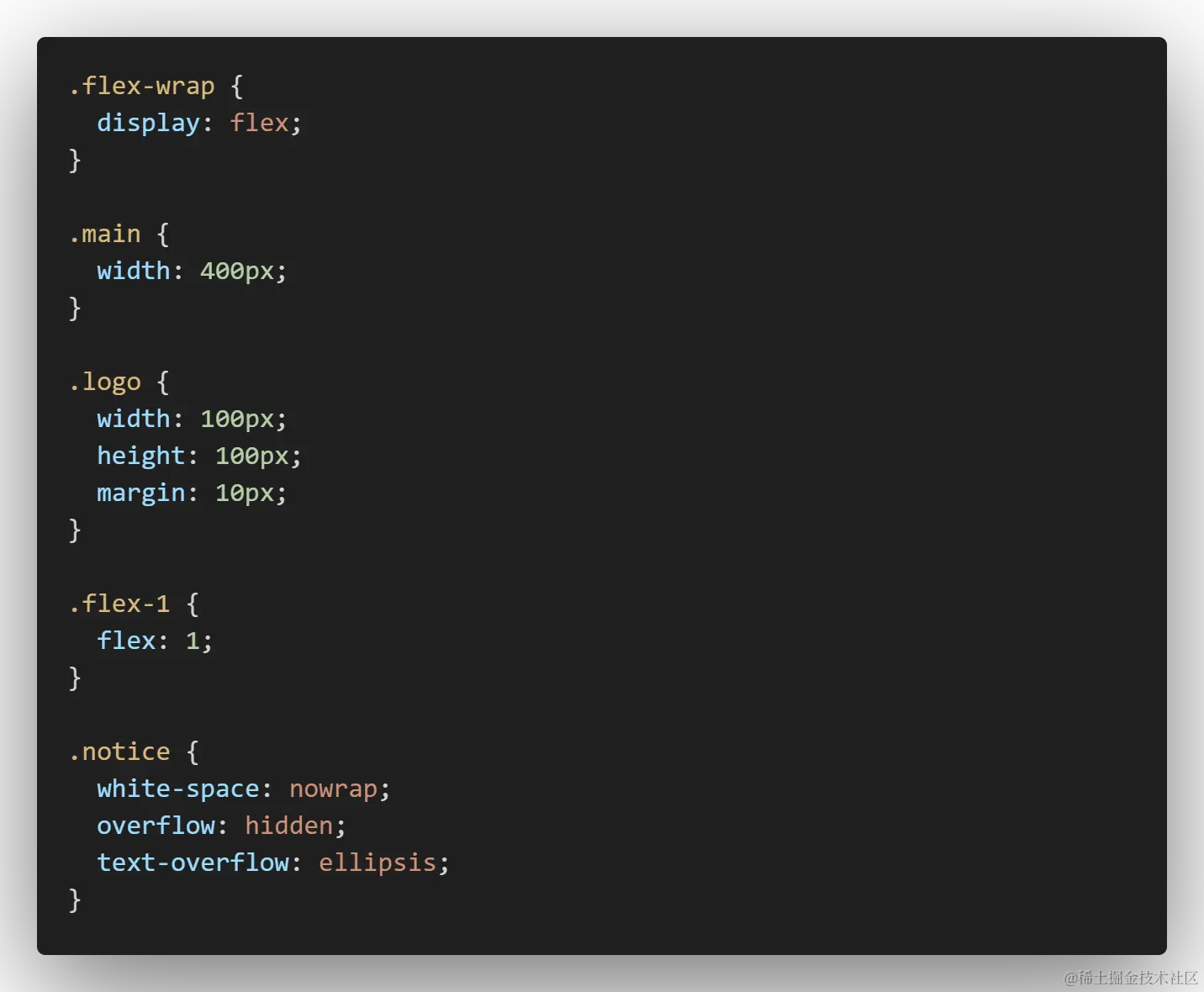
Task: Click the .notice selector
Action: click(x=119, y=751)
